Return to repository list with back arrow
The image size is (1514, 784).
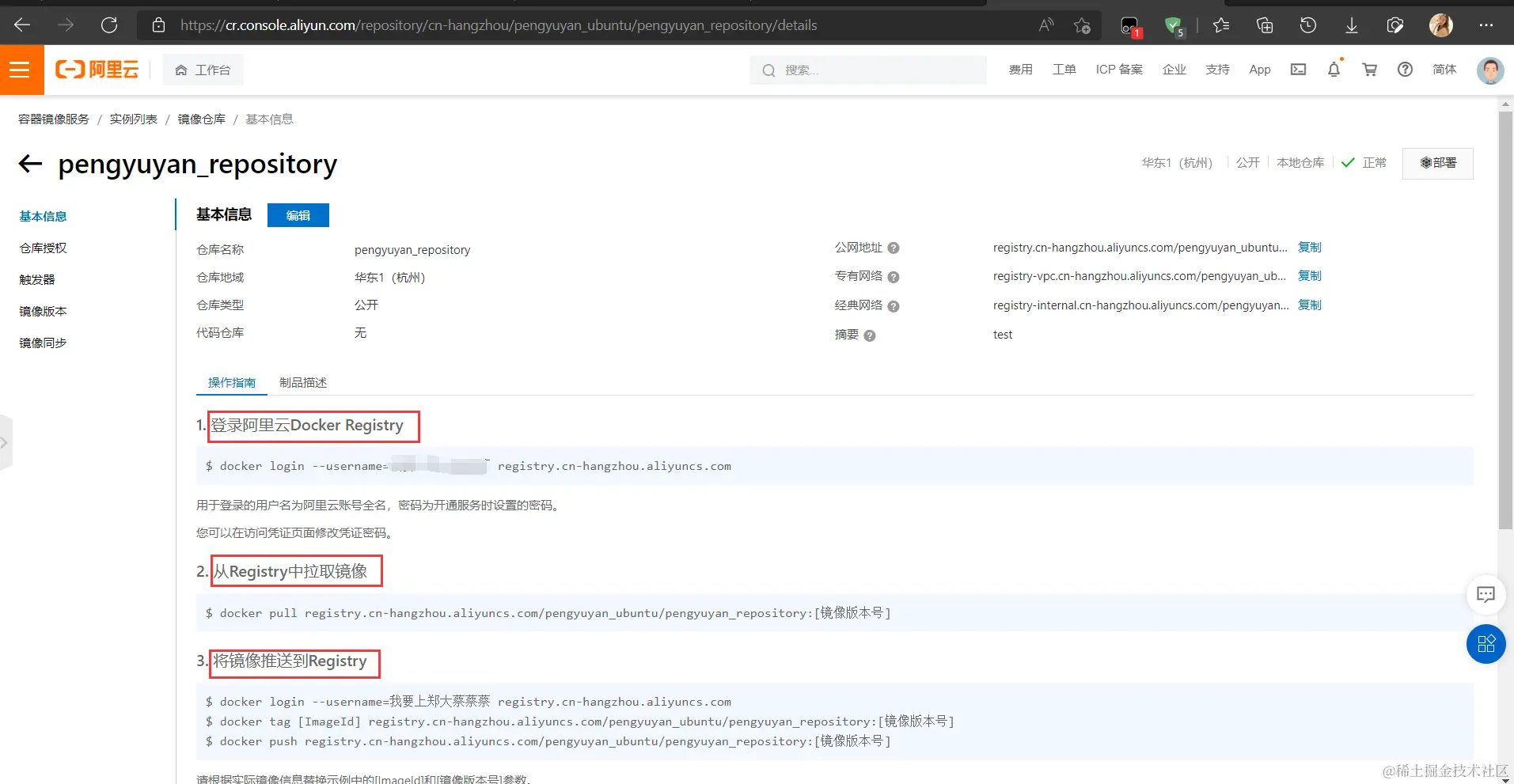pyautogui.click(x=30, y=164)
